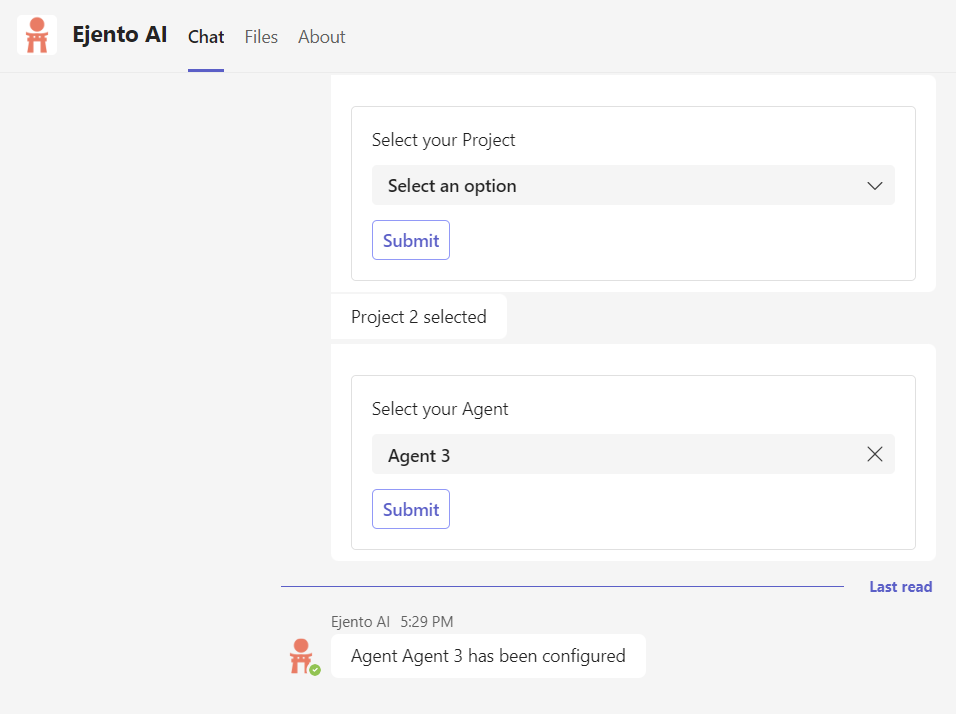956x714 pixels.
Task: Click the Ejento AI logo in the header
Action: (37, 35)
